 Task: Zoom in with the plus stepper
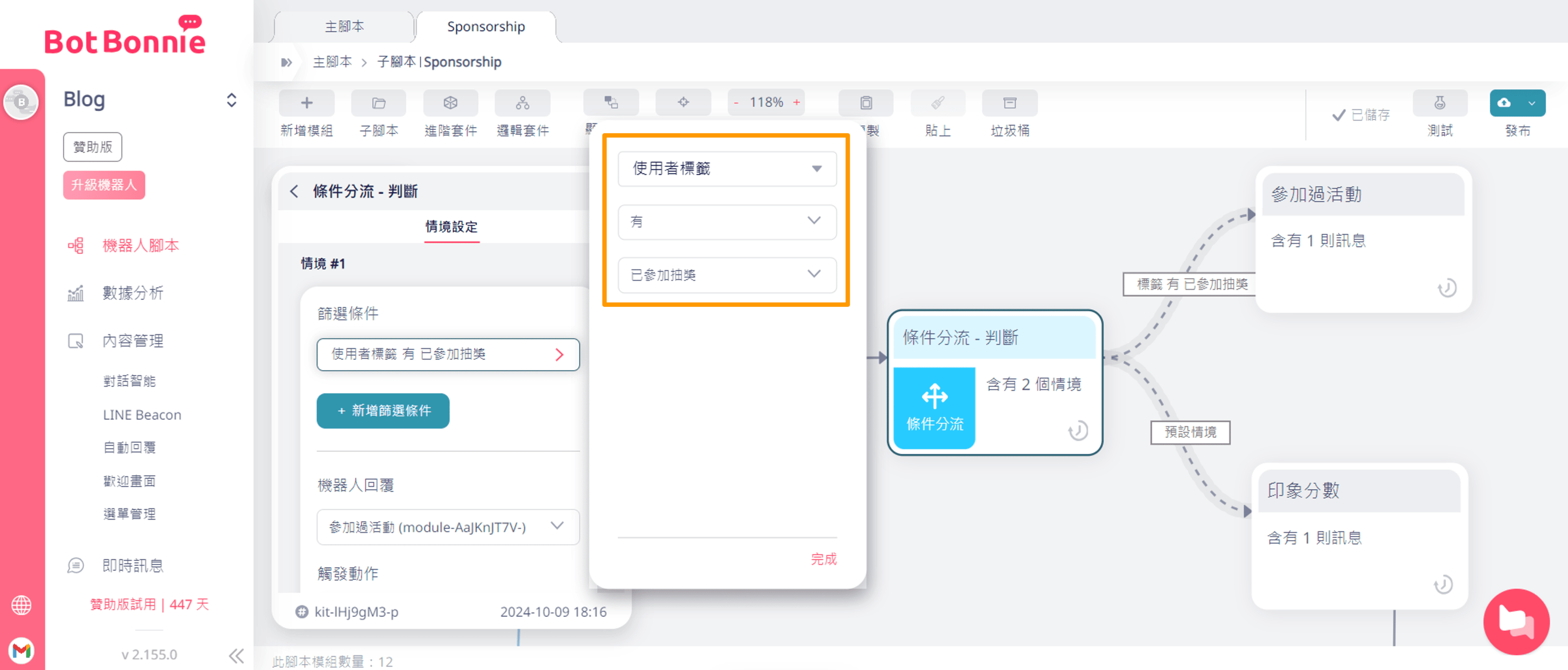[x=796, y=102]
